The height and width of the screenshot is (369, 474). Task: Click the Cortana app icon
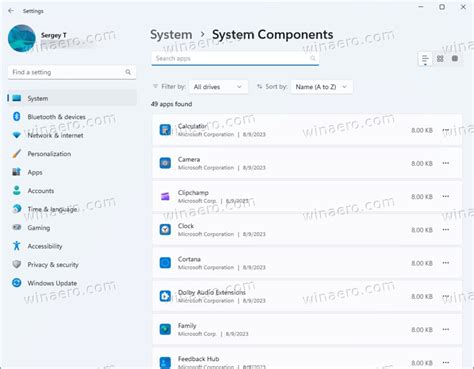click(165, 263)
